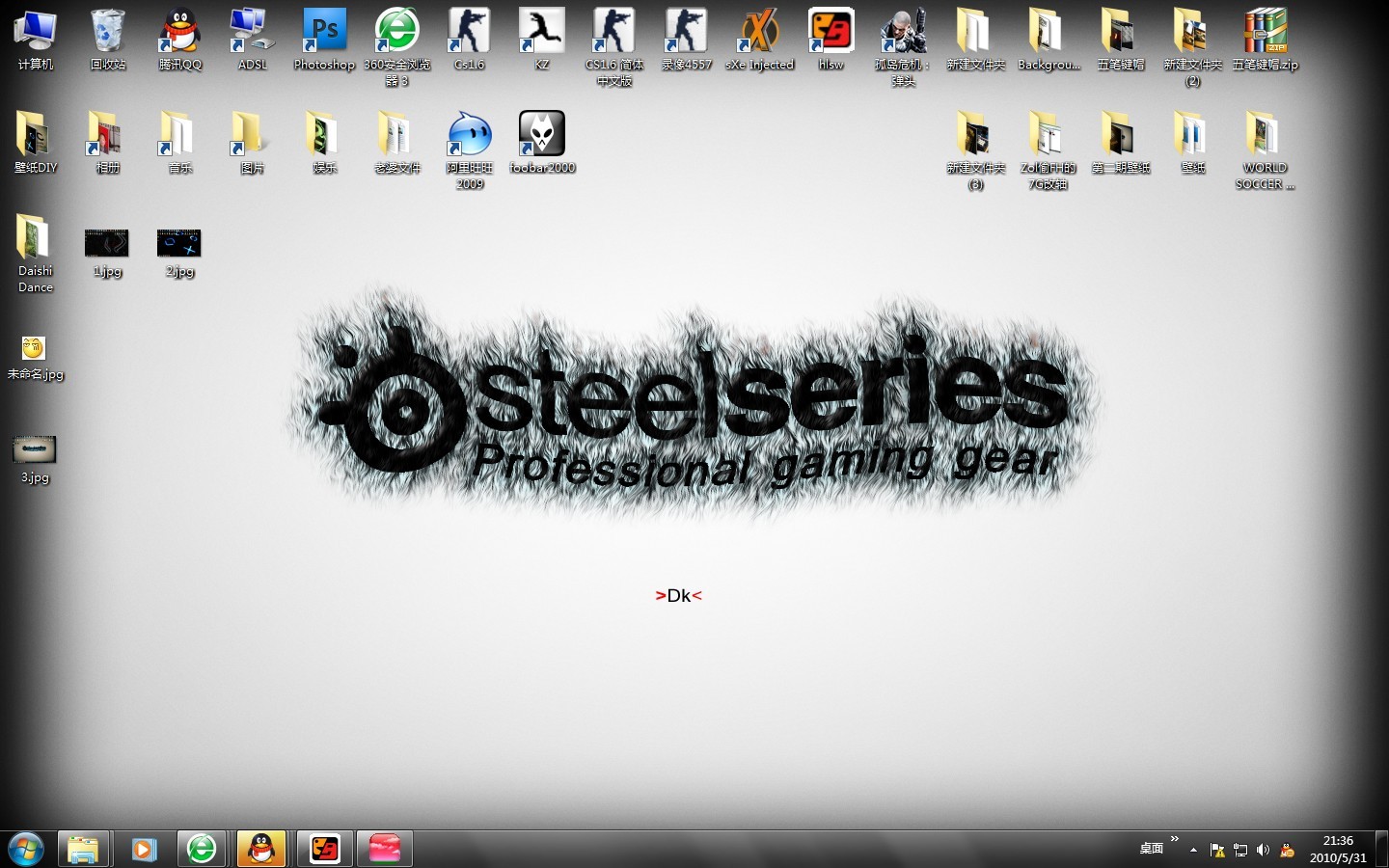Expand the 桌面 toolbar double-chevron
The width and height of the screenshot is (1389, 868).
[x=1174, y=839]
